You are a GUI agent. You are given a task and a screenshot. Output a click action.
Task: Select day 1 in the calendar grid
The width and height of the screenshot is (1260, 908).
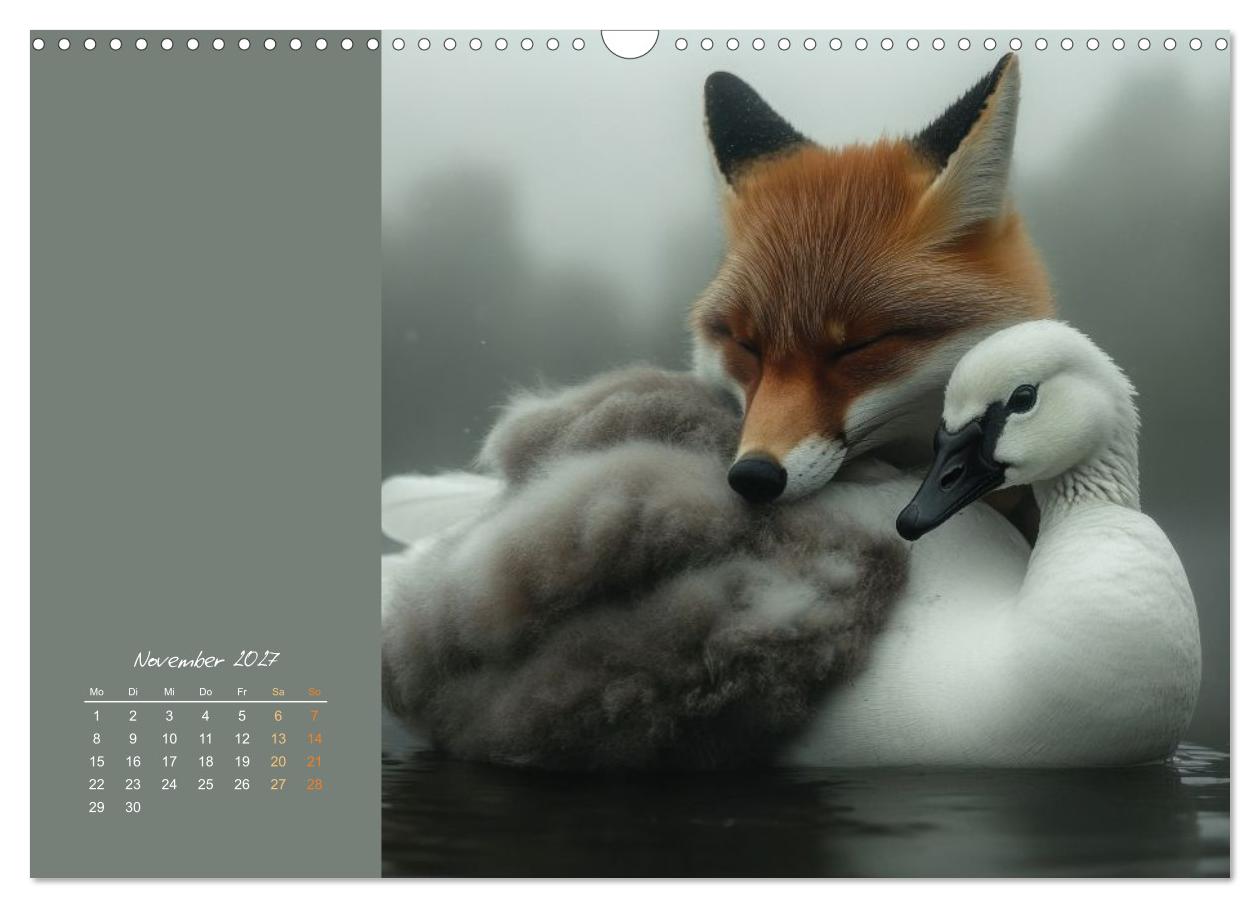click(96, 716)
